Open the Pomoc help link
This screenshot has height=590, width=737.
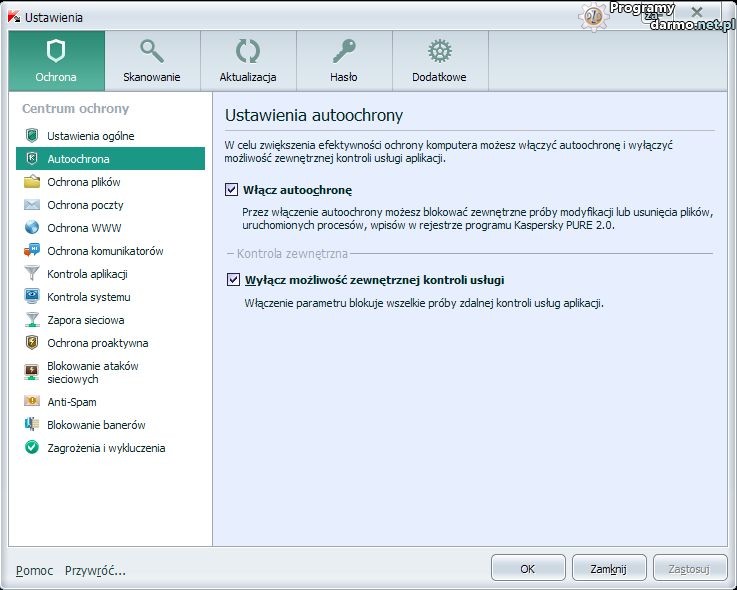tap(35, 570)
